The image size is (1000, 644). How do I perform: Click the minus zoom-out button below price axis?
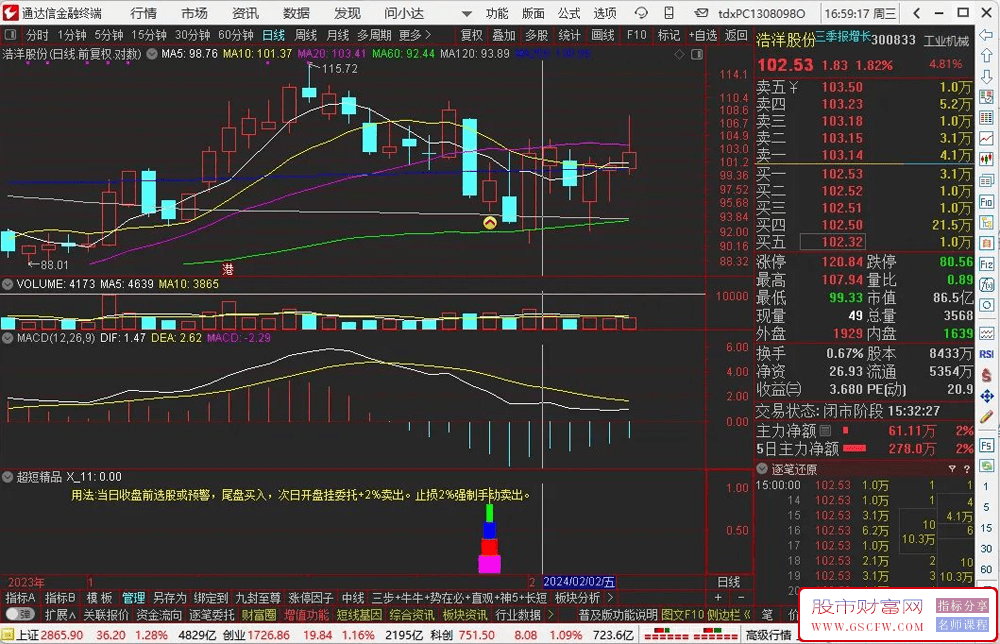(741, 598)
